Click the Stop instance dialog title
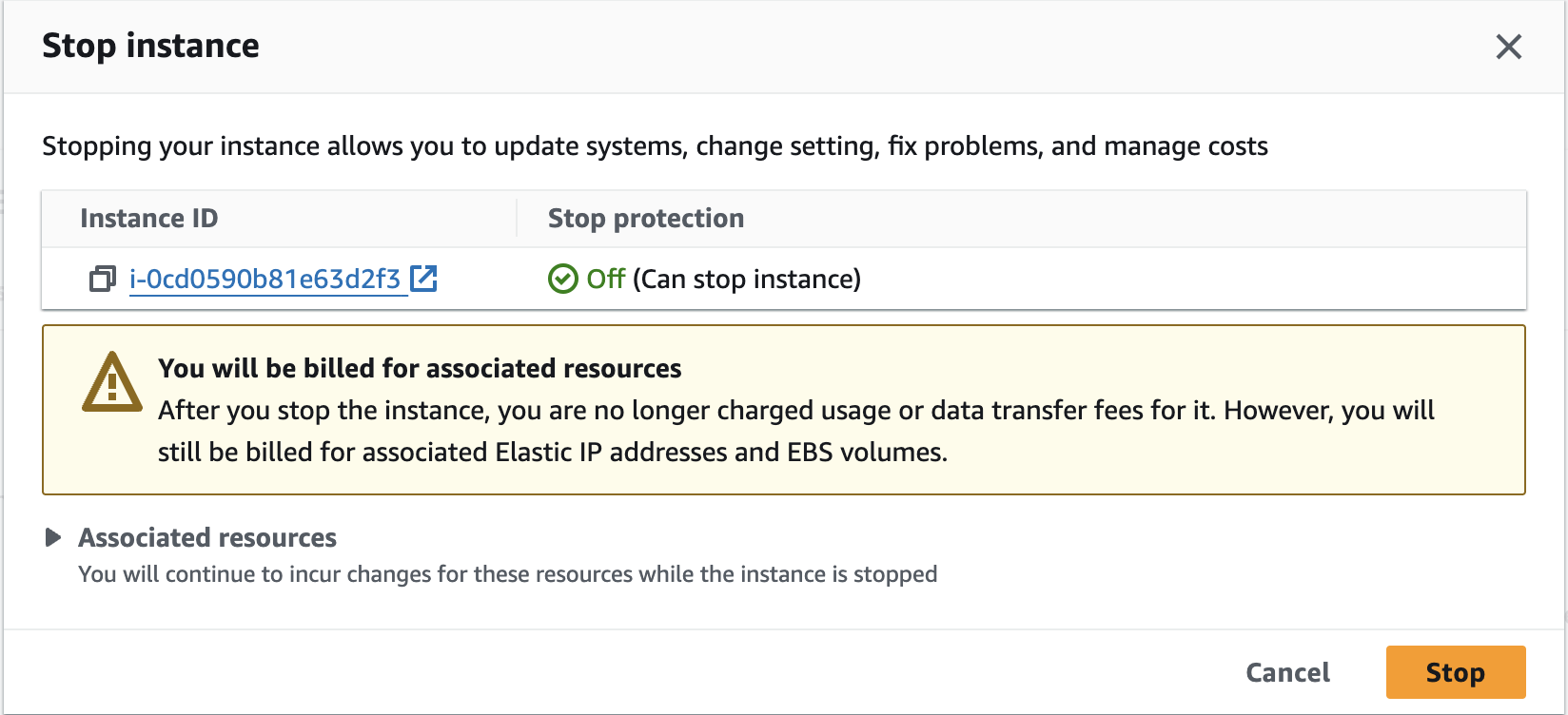The image size is (1568, 715). click(150, 46)
